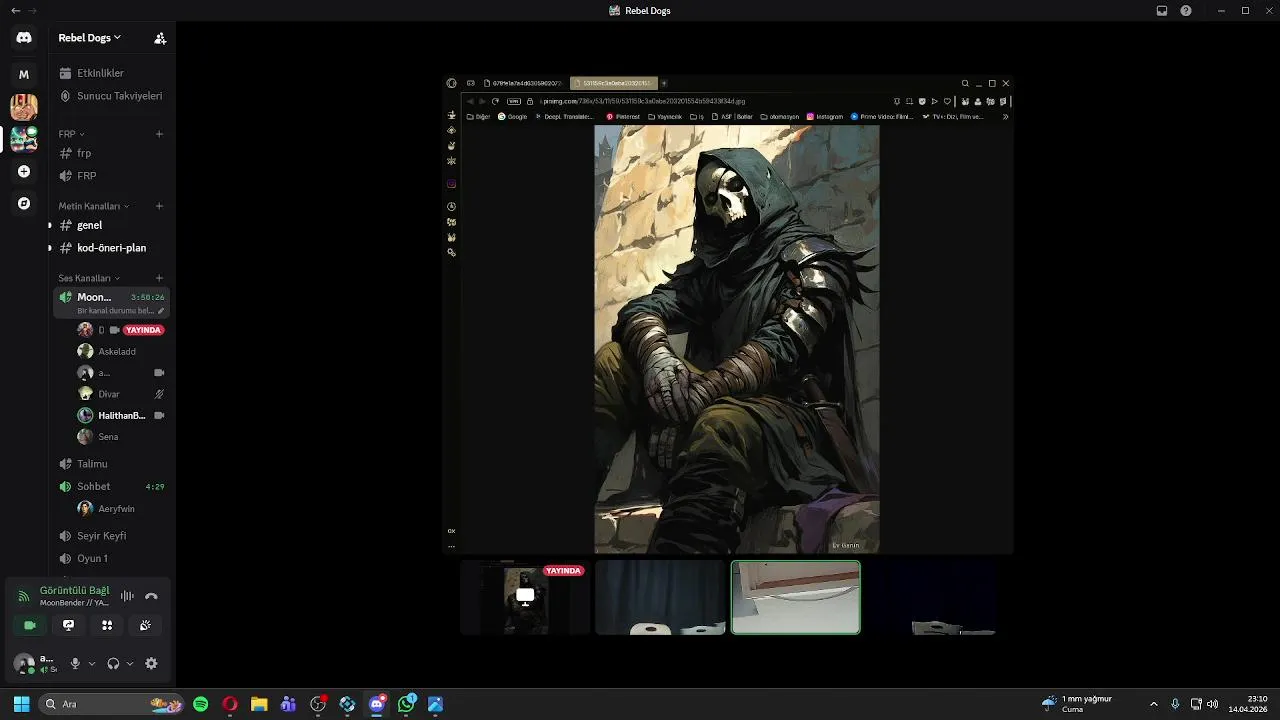Viewport: 1280px width, 720px height.
Task: Select the green-highlighted camera thumbnail
Action: (796, 597)
